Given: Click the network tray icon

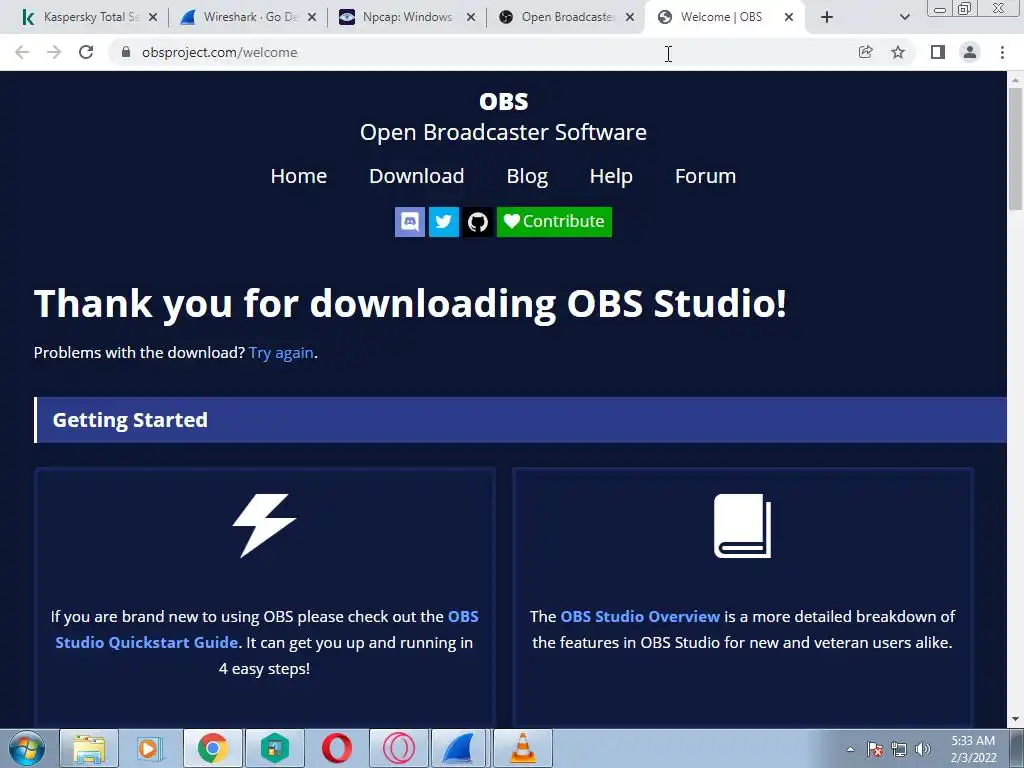Looking at the screenshot, I should click(899, 750).
